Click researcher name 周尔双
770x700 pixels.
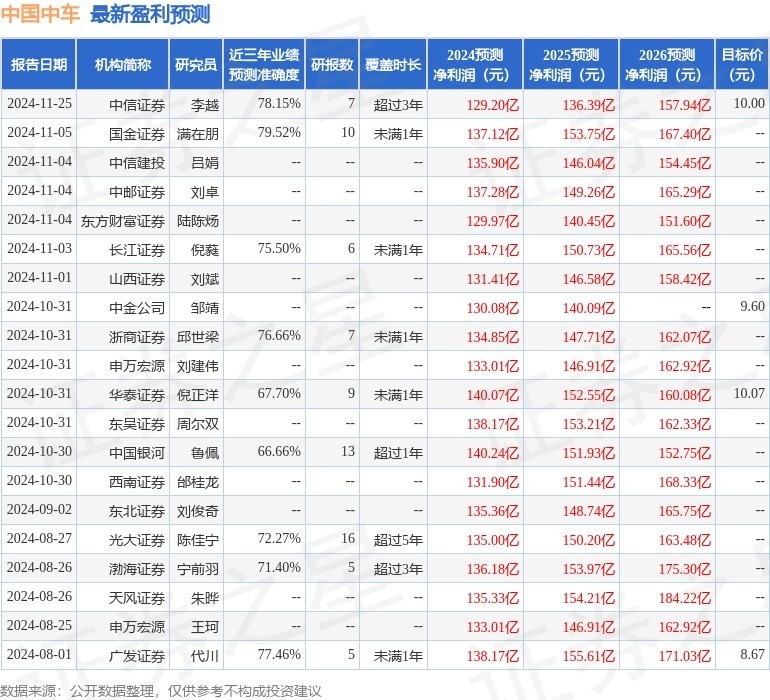(x=198, y=423)
